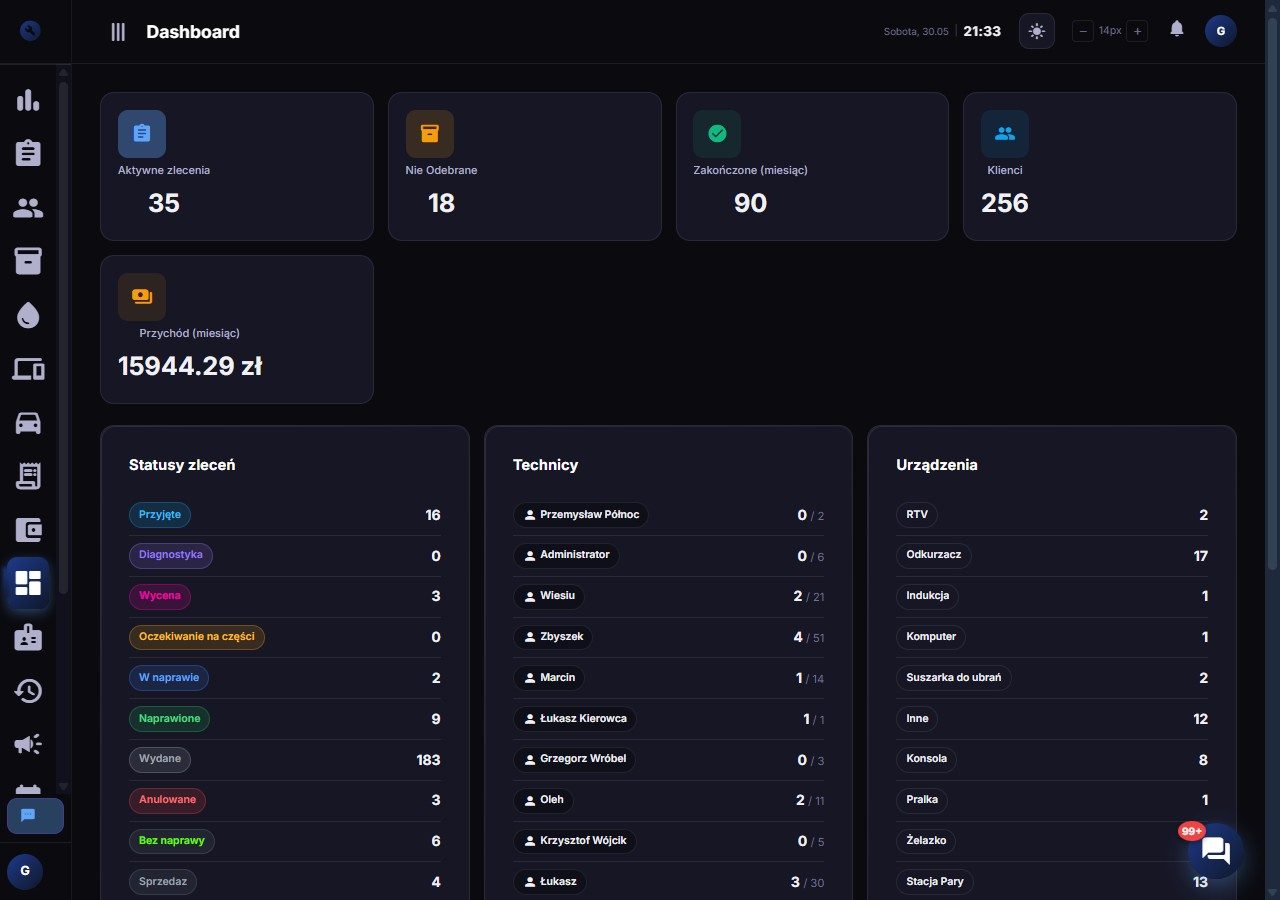This screenshot has height=900, width=1280.
Task: Open the floating chat bubble with 99+ badge
Action: 1216,851
